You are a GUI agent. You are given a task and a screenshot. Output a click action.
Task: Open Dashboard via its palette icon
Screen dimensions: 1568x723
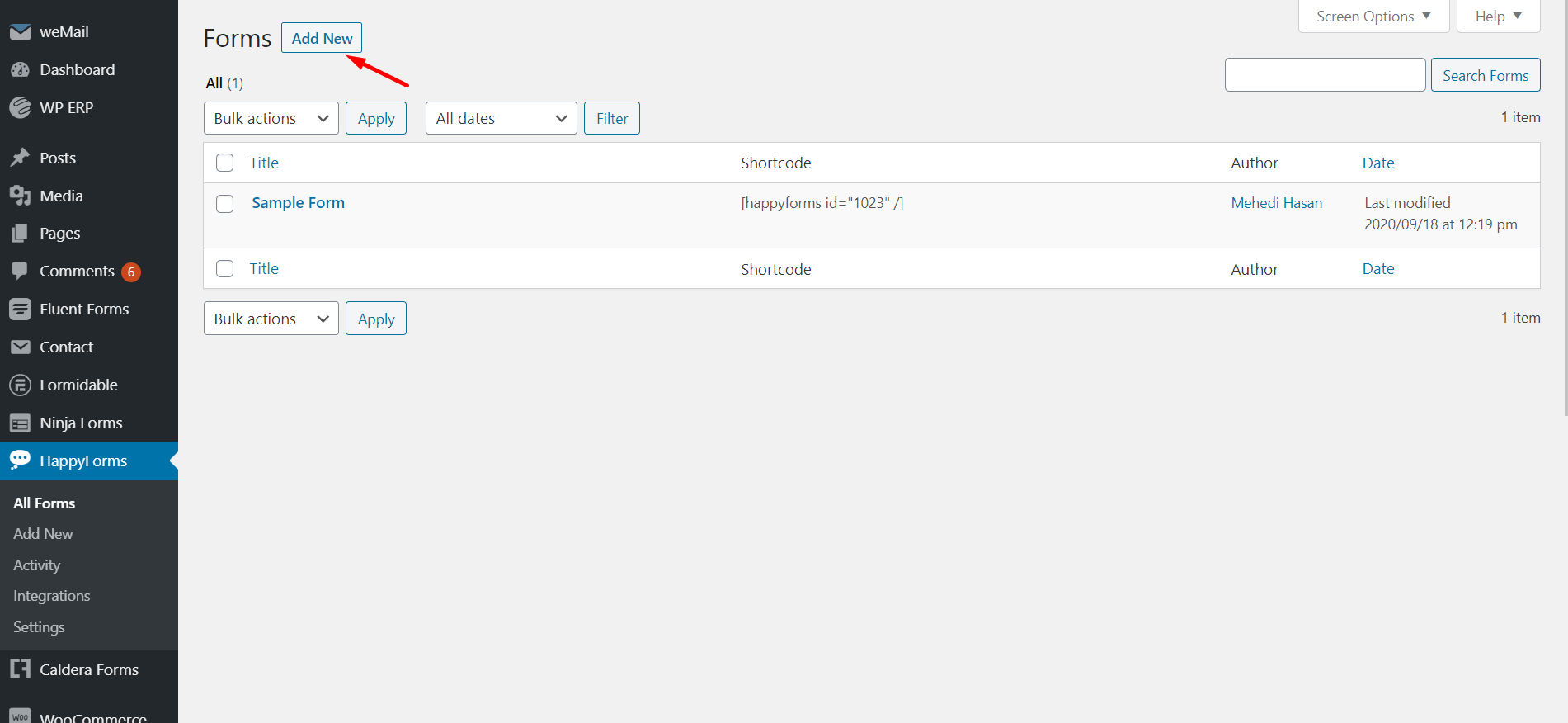coord(20,70)
